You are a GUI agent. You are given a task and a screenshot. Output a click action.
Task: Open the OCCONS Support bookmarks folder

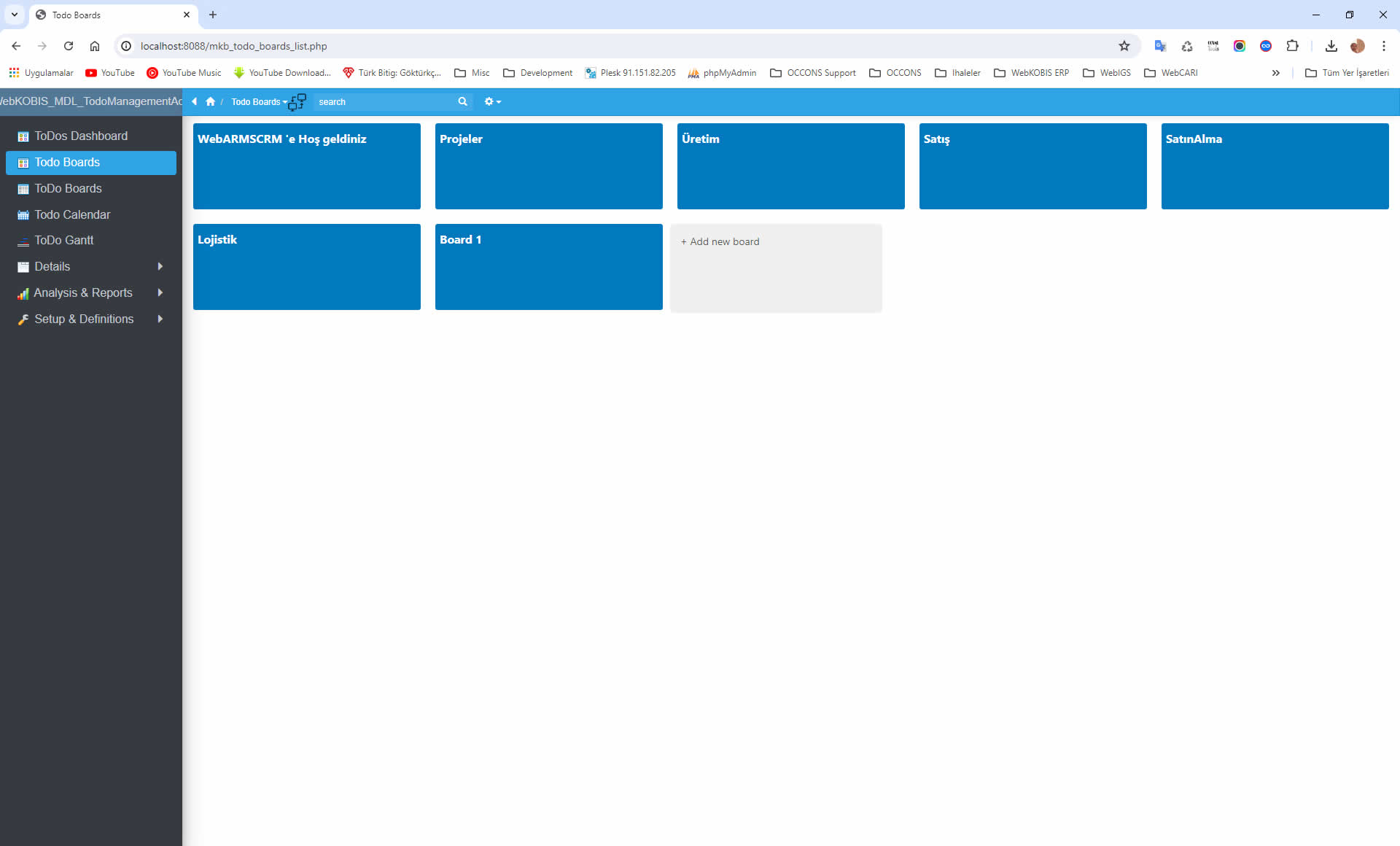coord(813,73)
